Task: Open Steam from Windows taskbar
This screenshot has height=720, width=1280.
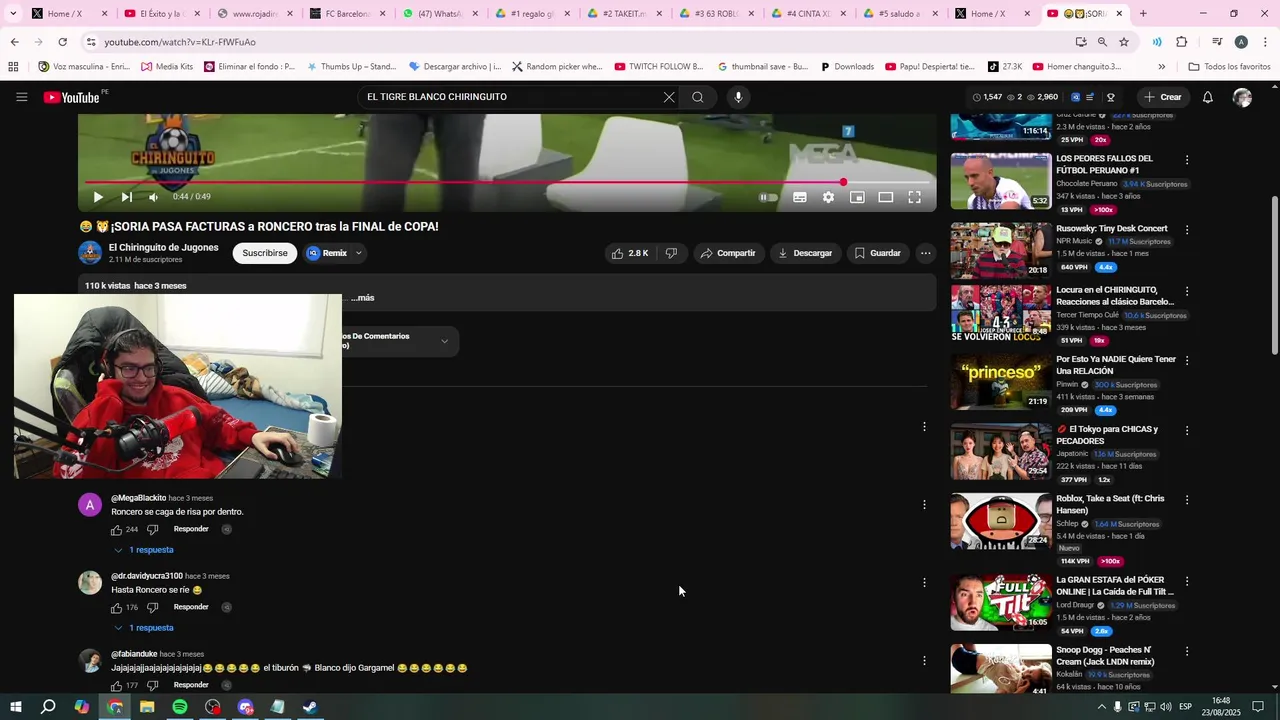Action: click(x=310, y=707)
